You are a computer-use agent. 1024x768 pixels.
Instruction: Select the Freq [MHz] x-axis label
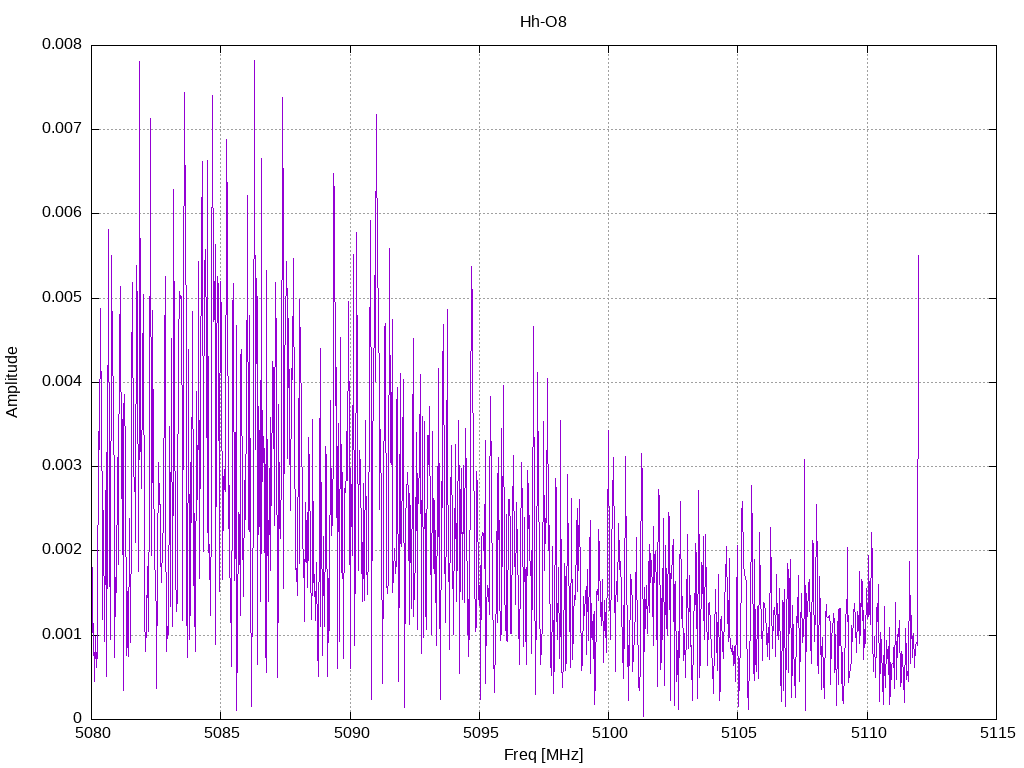[x=543, y=755]
